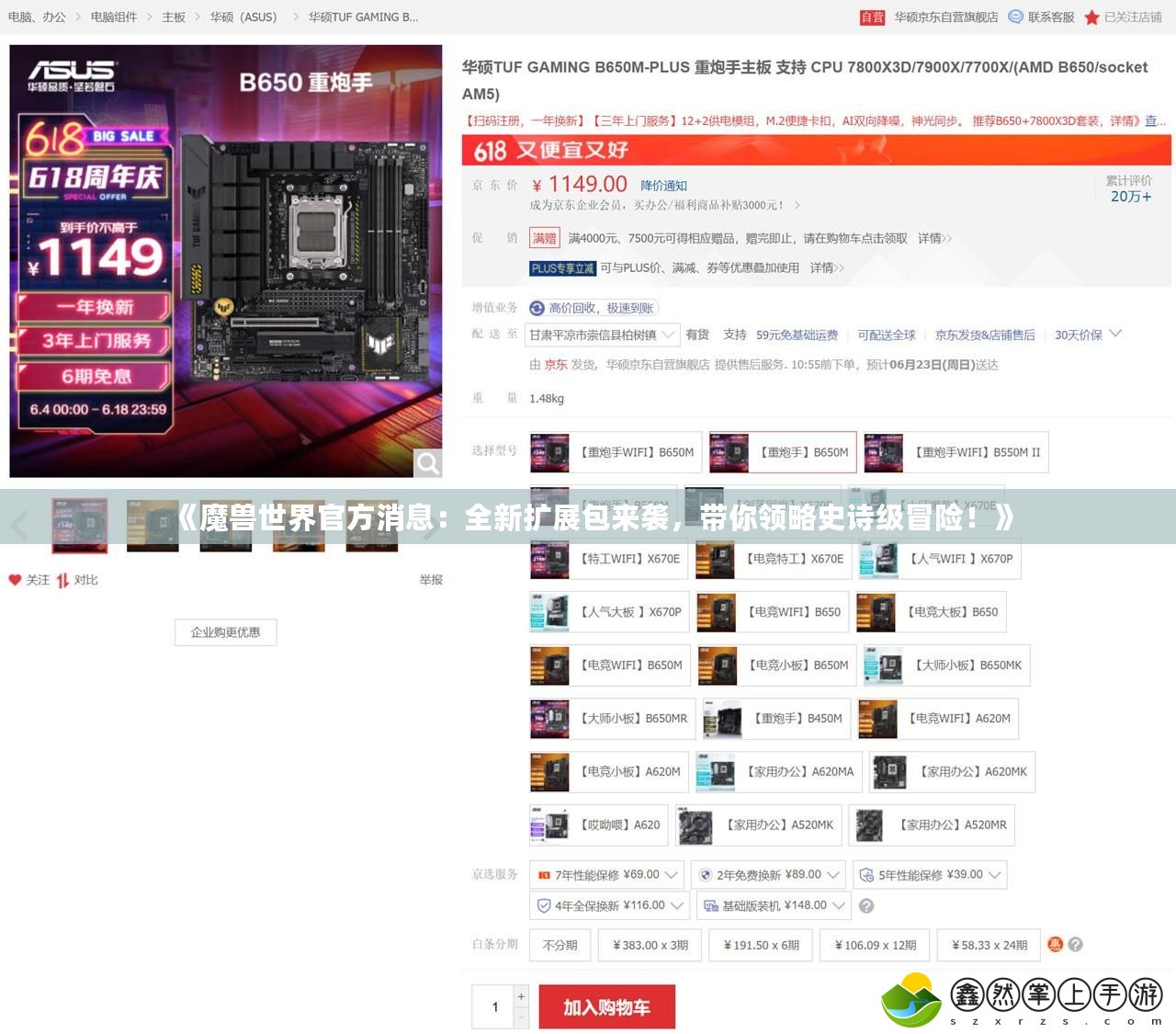Click the 20万+ review count
1176x1034 pixels.
1130,197
